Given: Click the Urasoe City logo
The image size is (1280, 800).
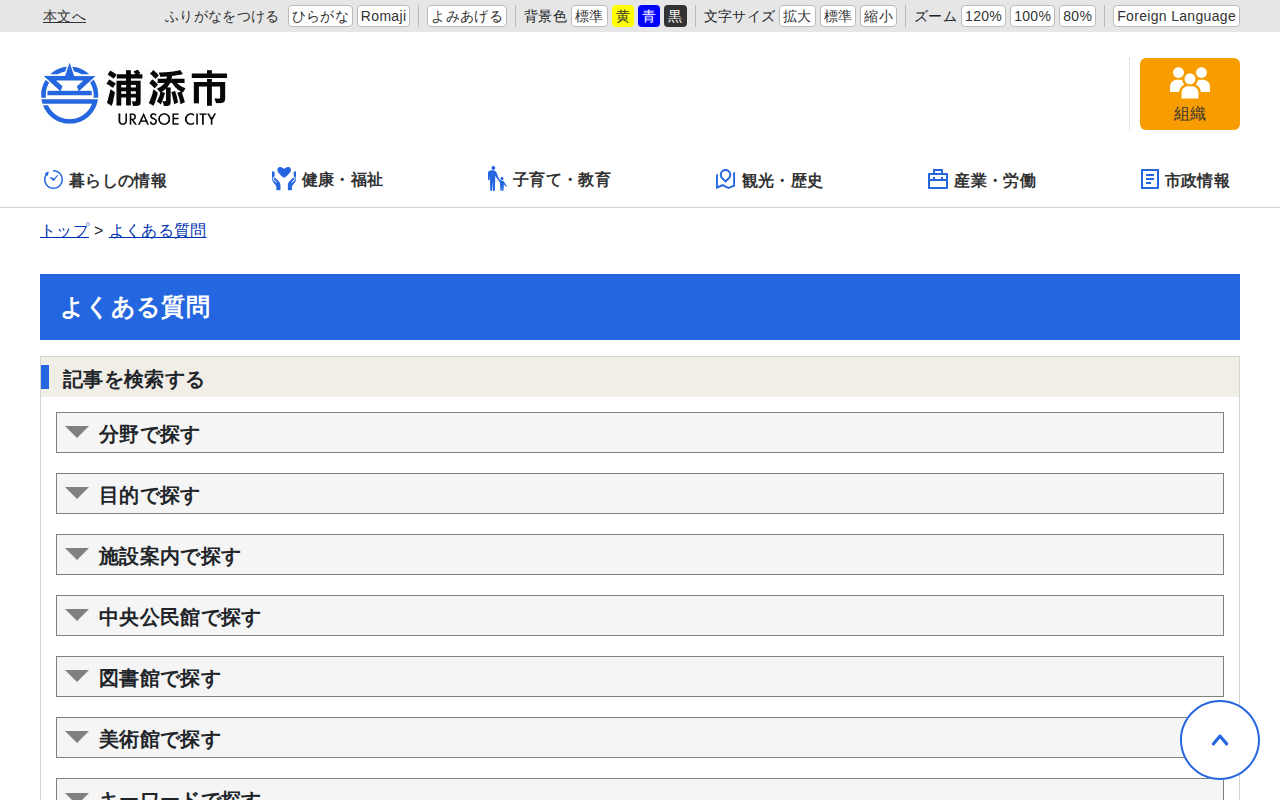Looking at the screenshot, I should [x=134, y=94].
